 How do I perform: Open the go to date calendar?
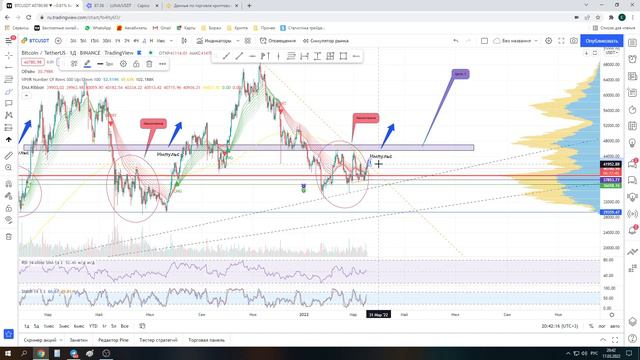[142, 326]
